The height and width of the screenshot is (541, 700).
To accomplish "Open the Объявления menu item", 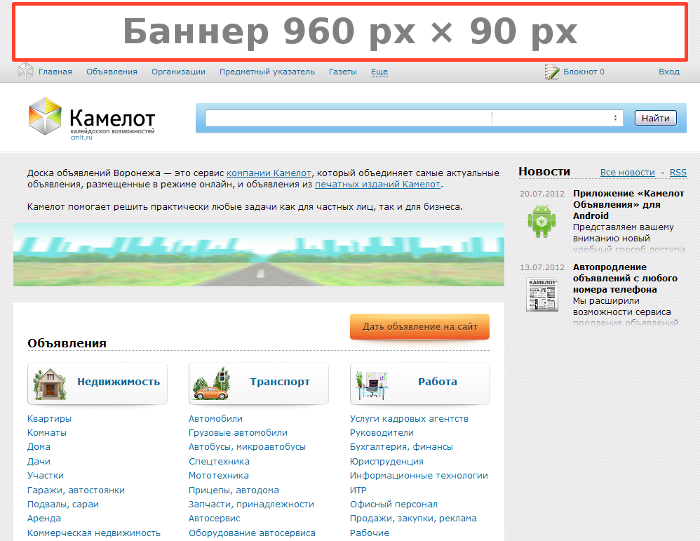I will click(111, 72).
